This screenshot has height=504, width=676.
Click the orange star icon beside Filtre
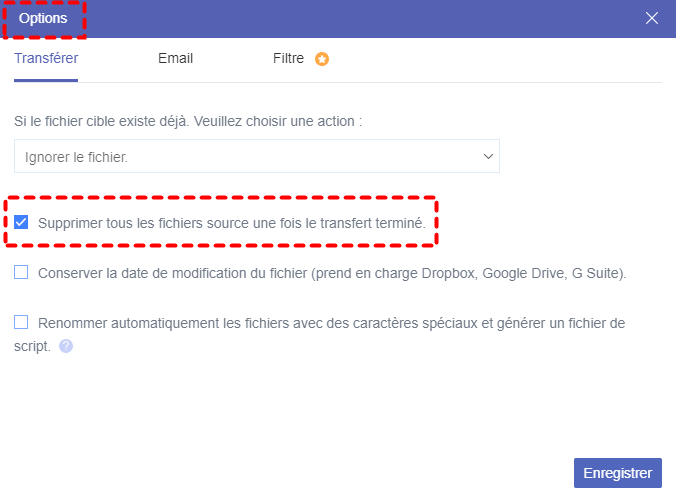point(322,59)
